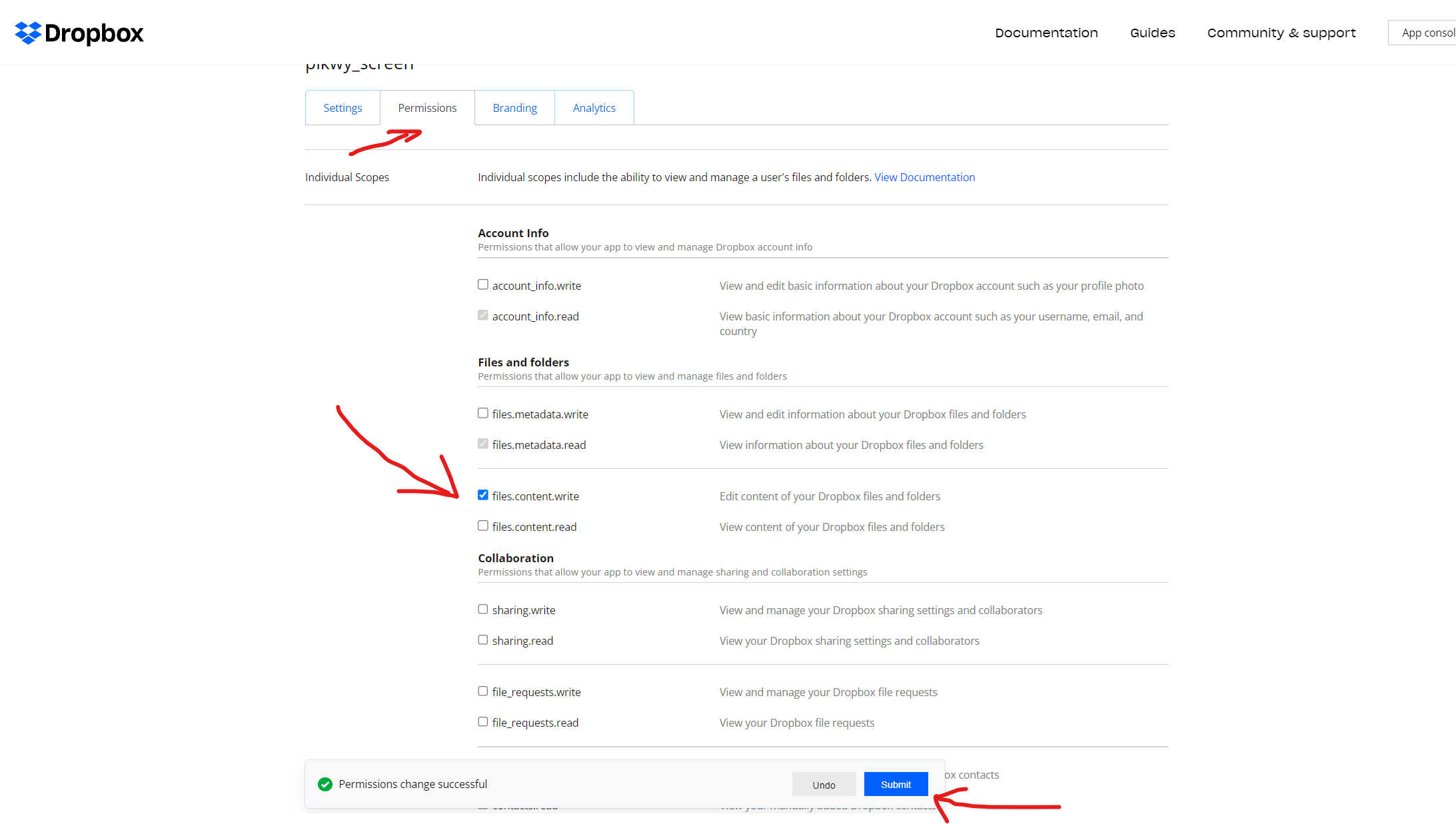This screenshot has height=824, width=1456.
Task: Open Community & support menu
Action: [x=1281, y=33]
